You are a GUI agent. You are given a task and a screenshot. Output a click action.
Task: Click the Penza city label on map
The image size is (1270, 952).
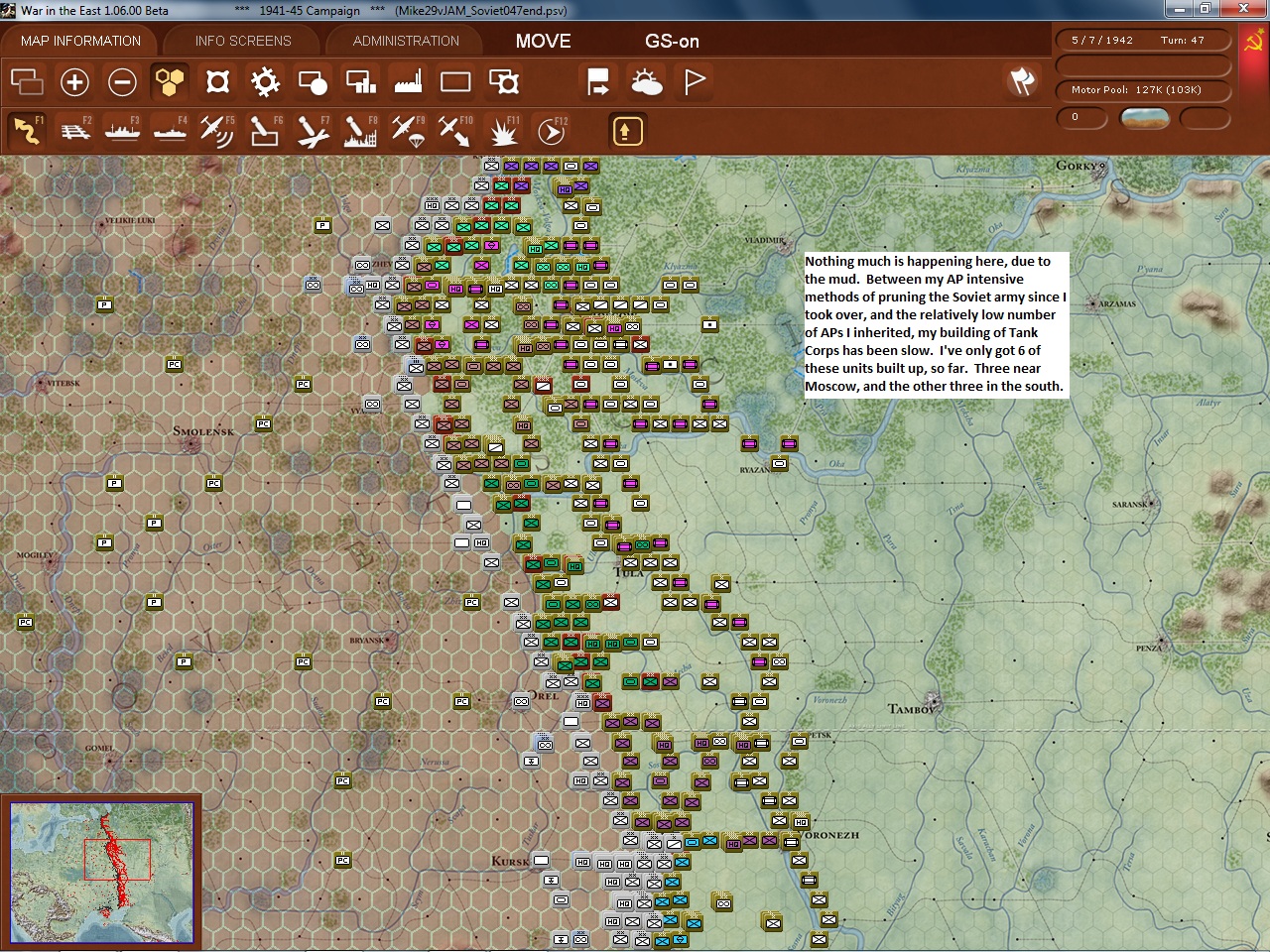[1149, 649]
